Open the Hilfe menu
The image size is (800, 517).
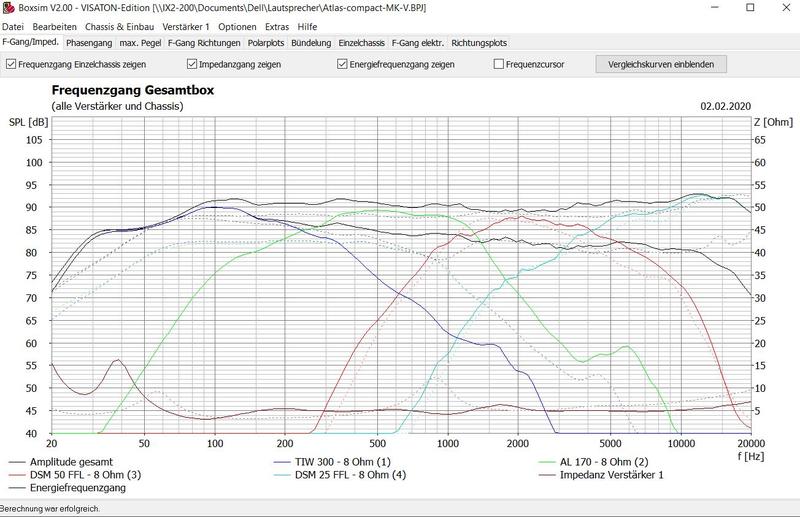click(x=307, y=27)
